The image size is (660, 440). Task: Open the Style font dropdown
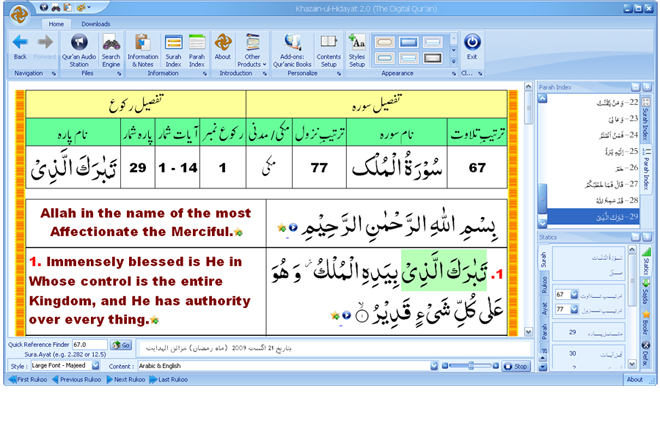(96, 365)
